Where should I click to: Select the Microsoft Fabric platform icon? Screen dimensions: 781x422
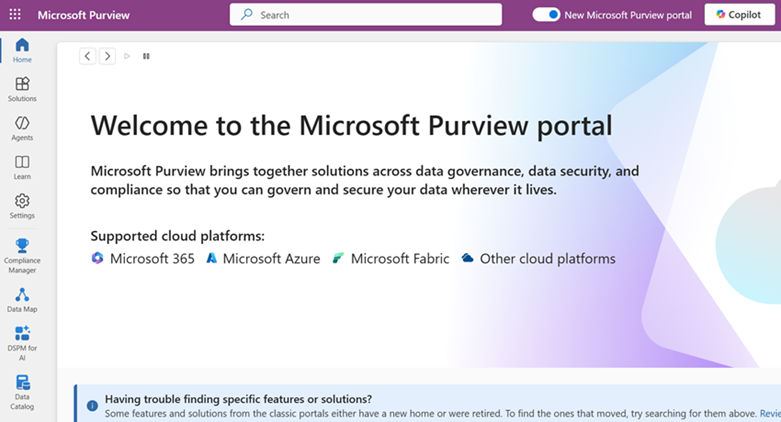[338, 259]
